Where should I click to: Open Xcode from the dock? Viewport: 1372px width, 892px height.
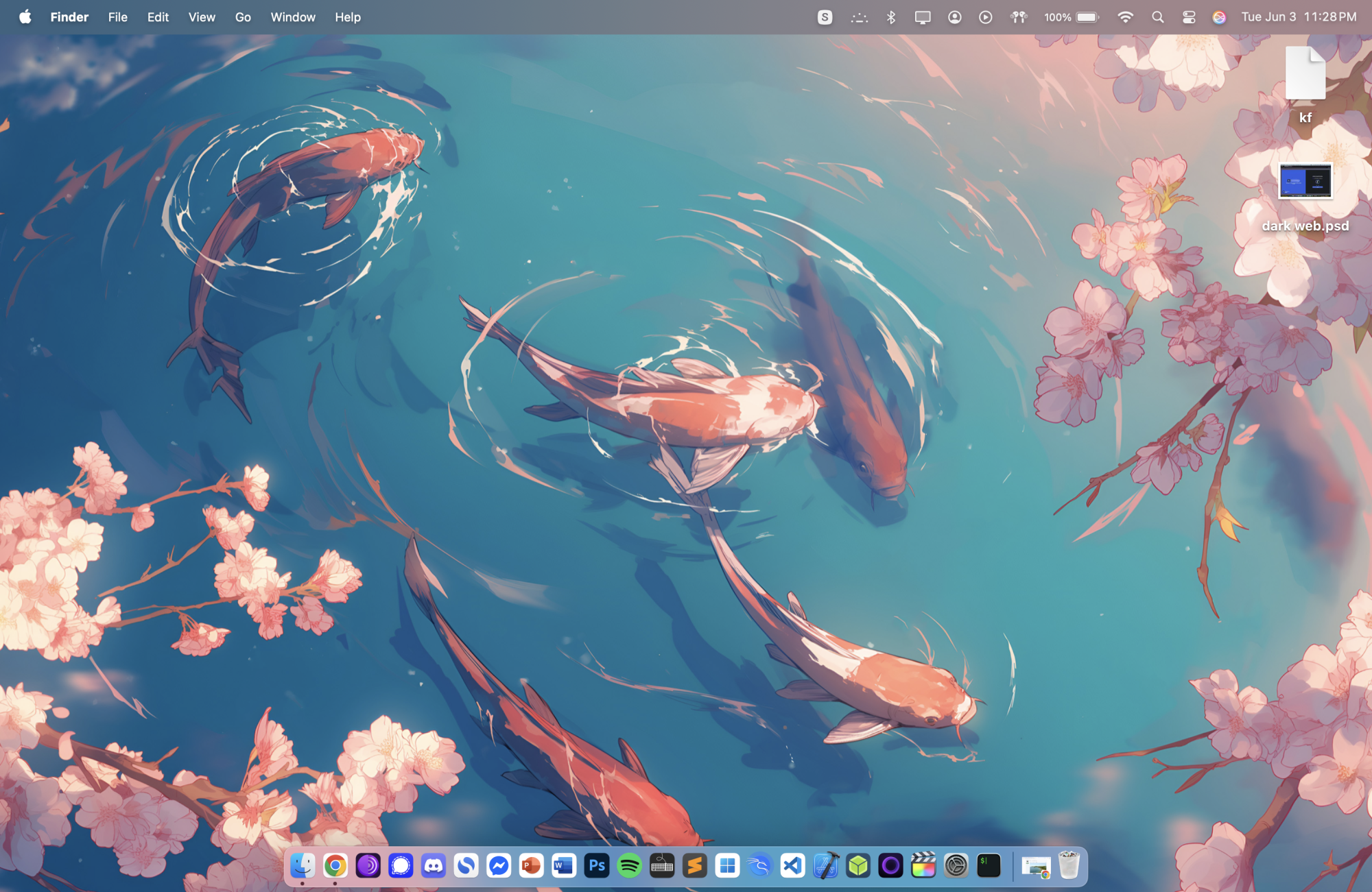point(825,866)
